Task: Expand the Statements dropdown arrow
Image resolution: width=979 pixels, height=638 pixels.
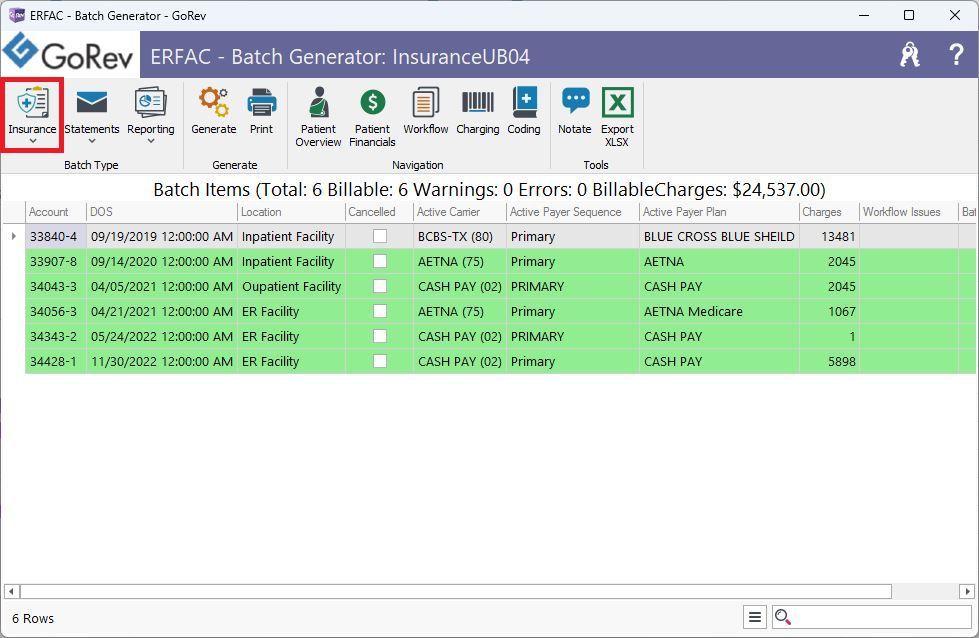Action: click(x=92, y=142)
